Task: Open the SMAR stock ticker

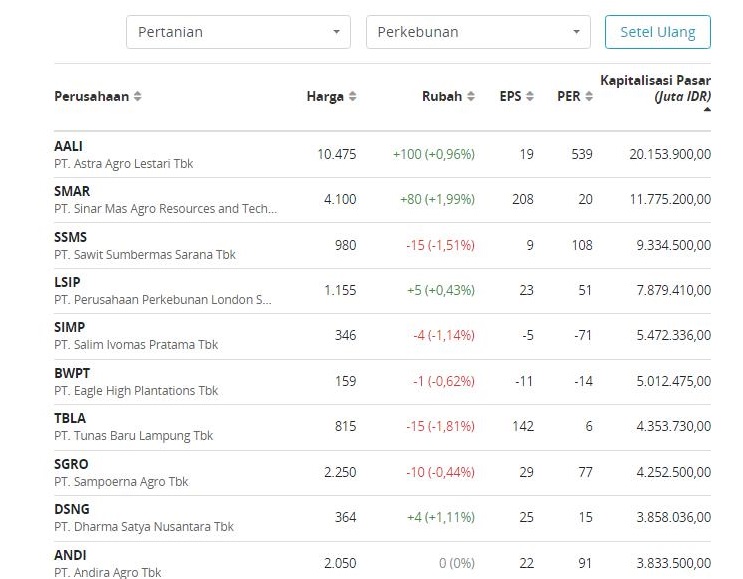Action: click(72, 191)
